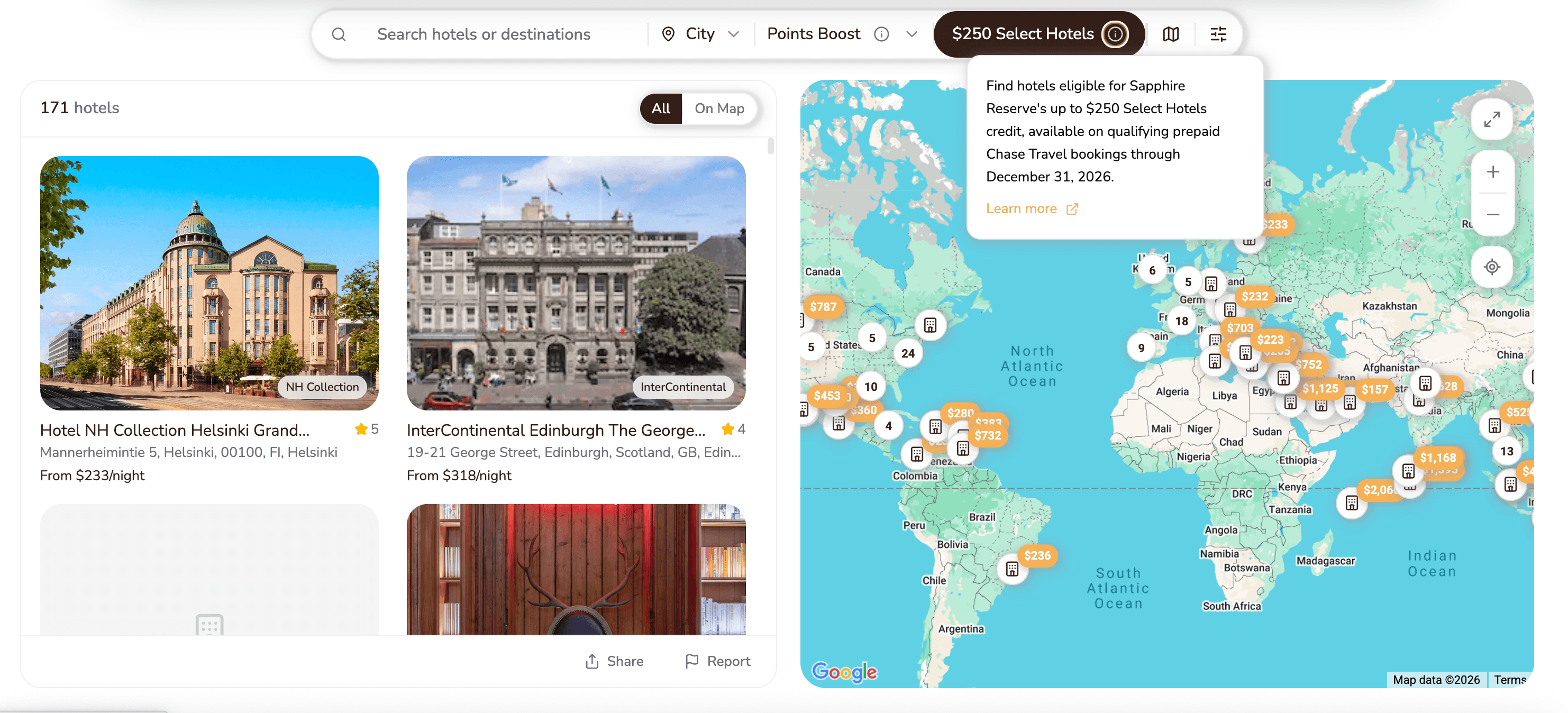Open the filters sliders icon
This screenshot has width=1568, height=713.
pos(1218,34)
